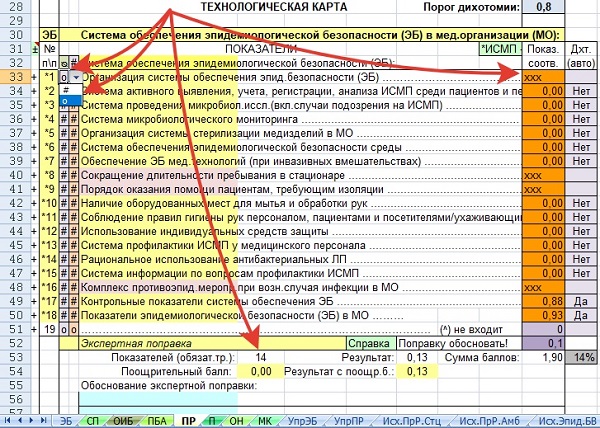This screenshot has width=600, height=428.
Task: Go to previous sheet using navigation arrow
Action: tap(20, 421)
